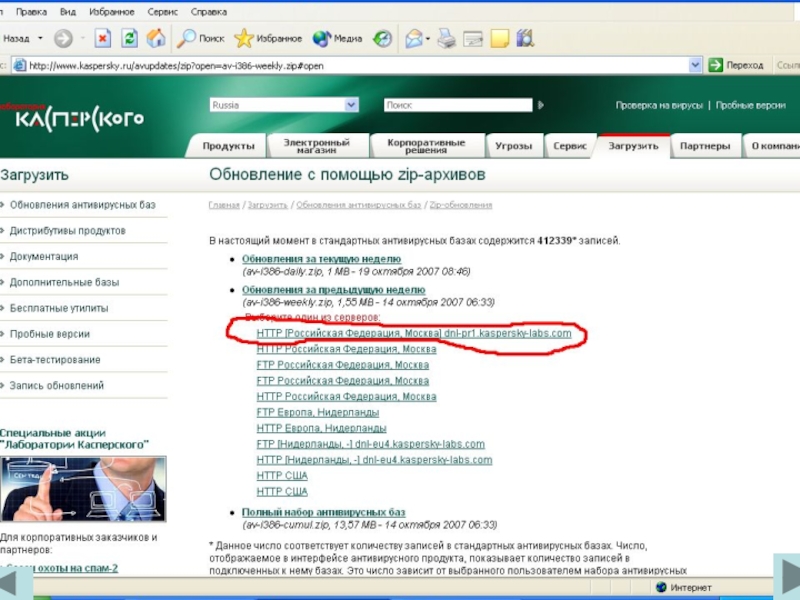The image size is (800, 600).
Task: Open Пробные версии link in header
Action: pyautogui.click(x=751, y=105)
